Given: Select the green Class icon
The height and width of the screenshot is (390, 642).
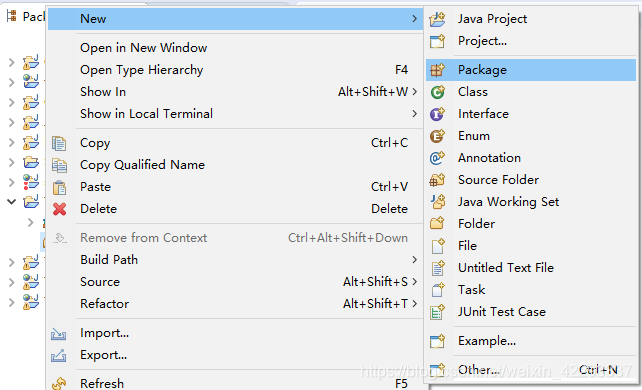Looking at the screenshot, I should (x=437, y=92).
